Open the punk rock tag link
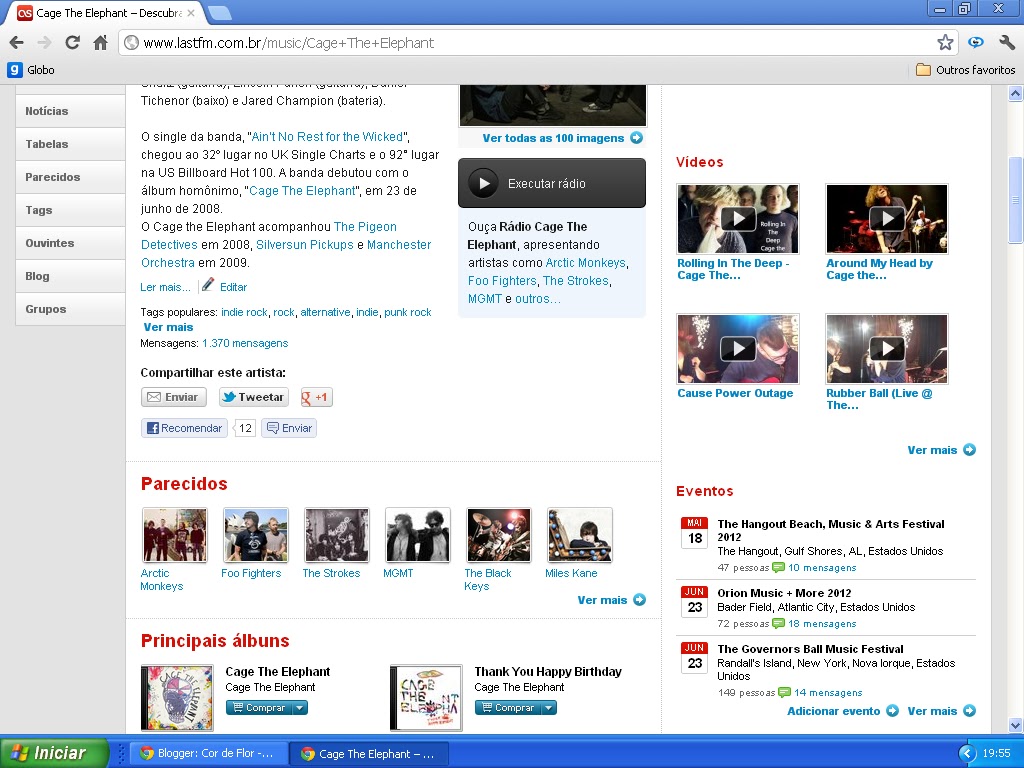Image resolution: width=1024 pixels, height=768 pixels. click(x=408, y=312)
